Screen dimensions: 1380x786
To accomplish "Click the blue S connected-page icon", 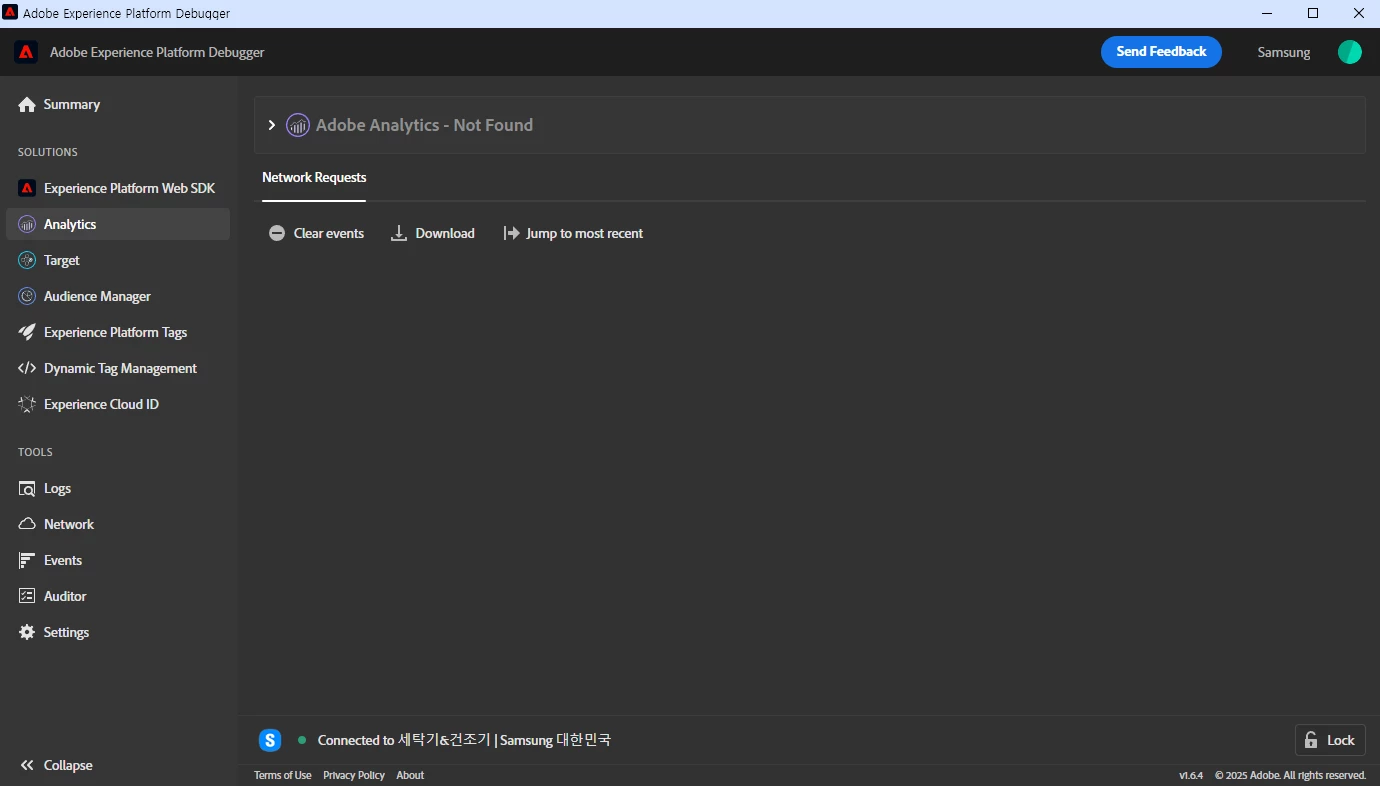I will (x=270, y=740).
